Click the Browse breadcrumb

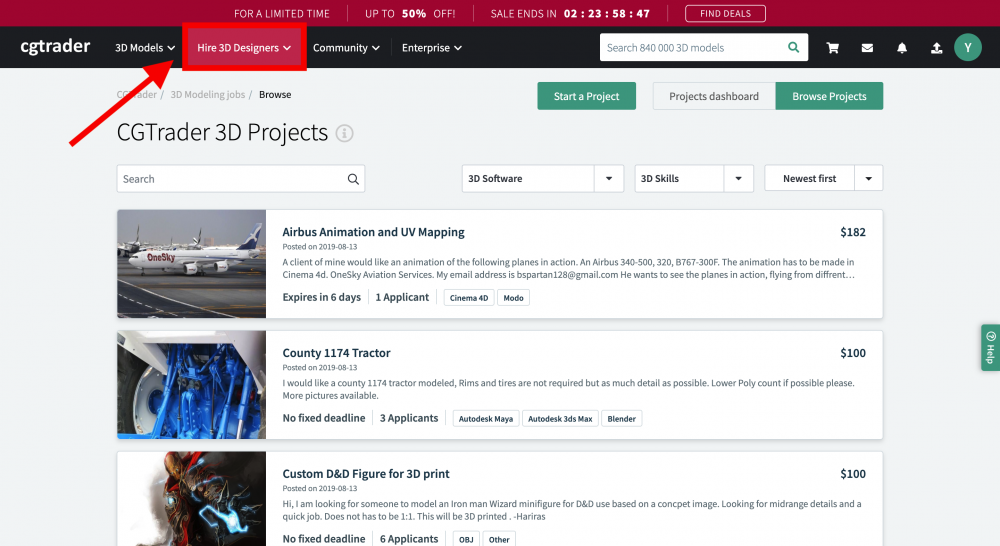point(275,94)
